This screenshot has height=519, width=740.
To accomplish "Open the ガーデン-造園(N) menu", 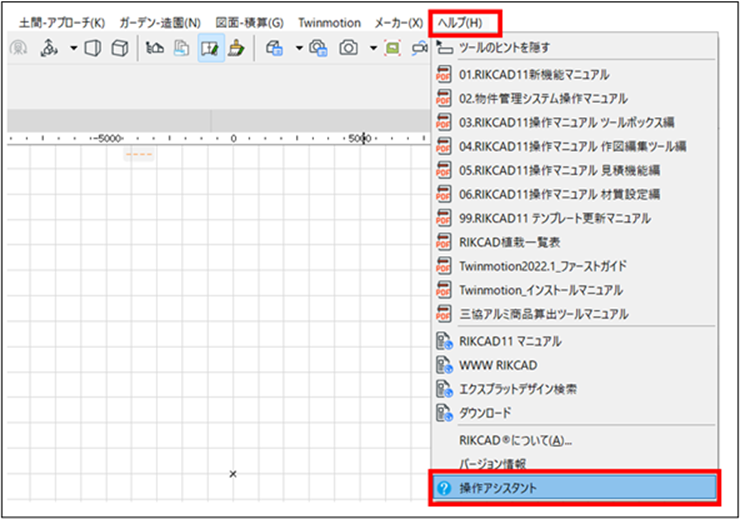I will tap(160, 22).
